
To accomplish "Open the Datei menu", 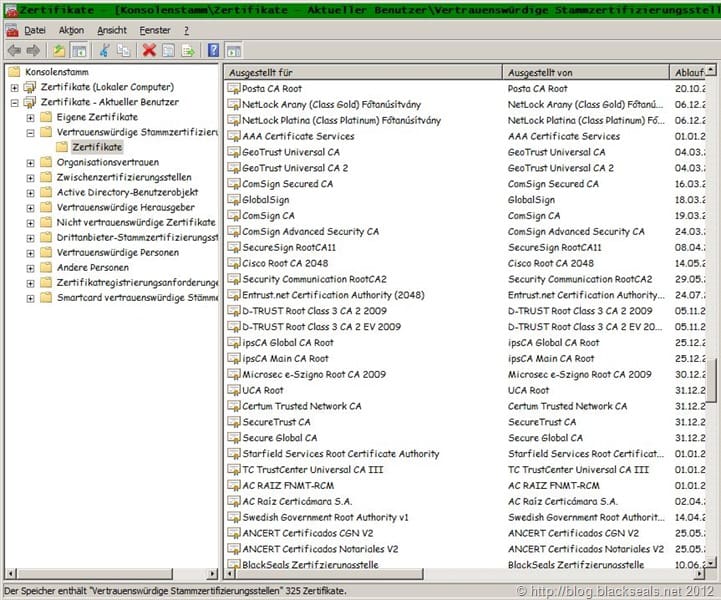I will click(x=35, y=30).
